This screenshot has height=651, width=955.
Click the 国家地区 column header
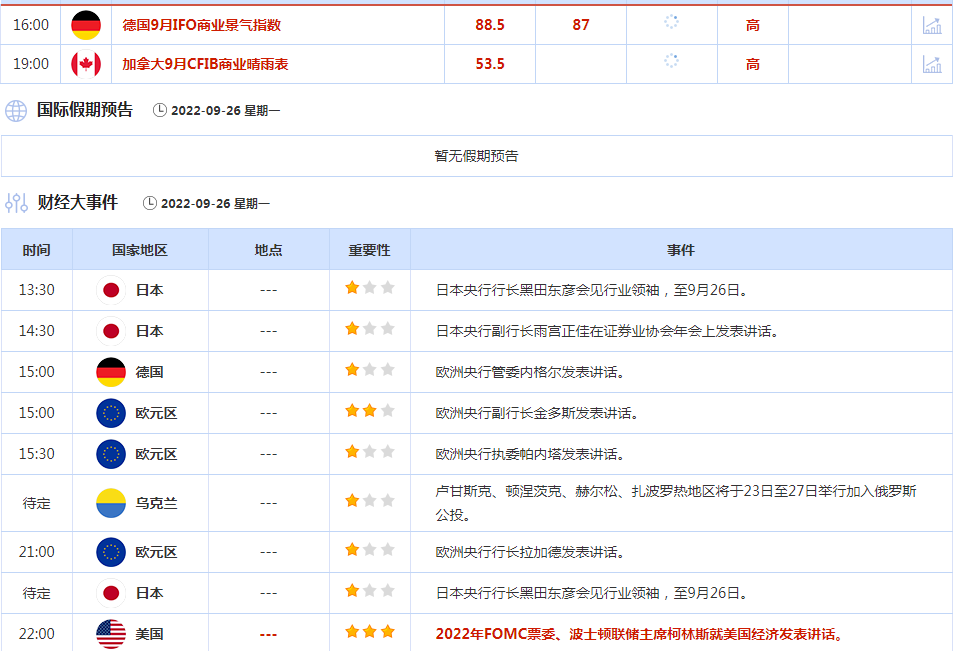click(x=140, y=250)
